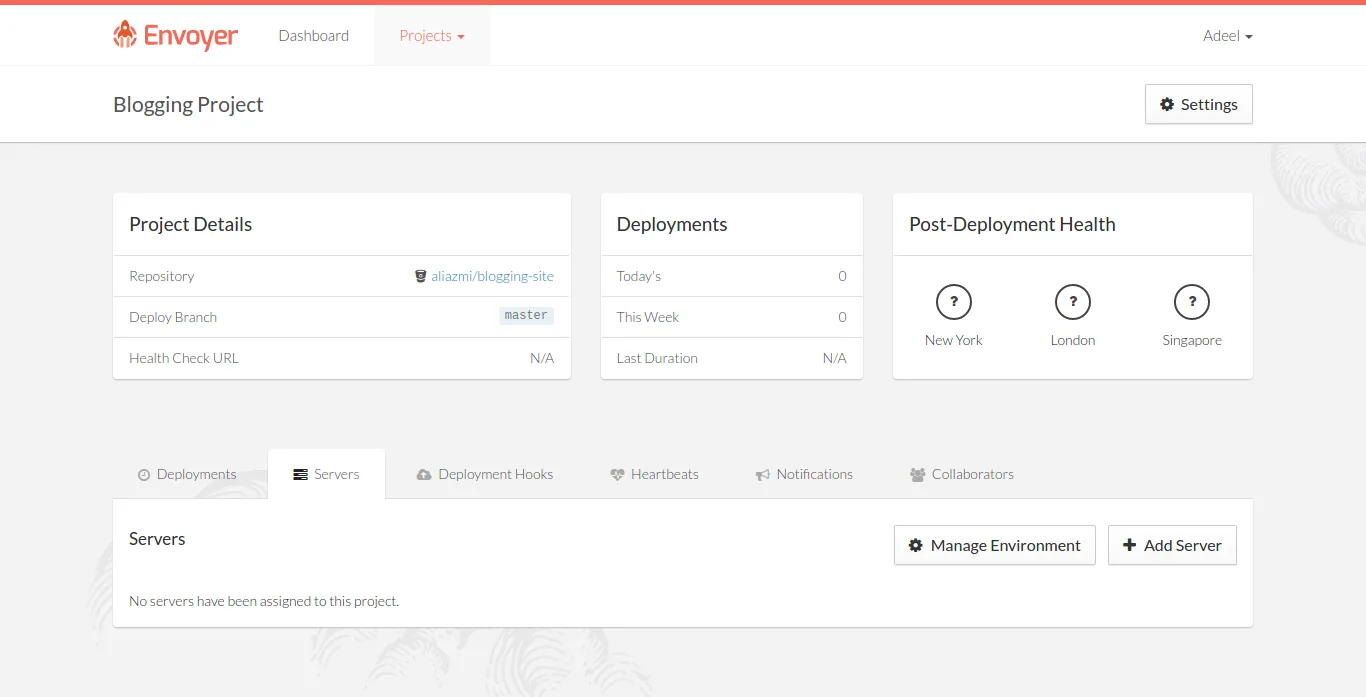1366x697 pixels.
Task: Open the aliazmi/blogging-site repository link
Action: [492, 276]
